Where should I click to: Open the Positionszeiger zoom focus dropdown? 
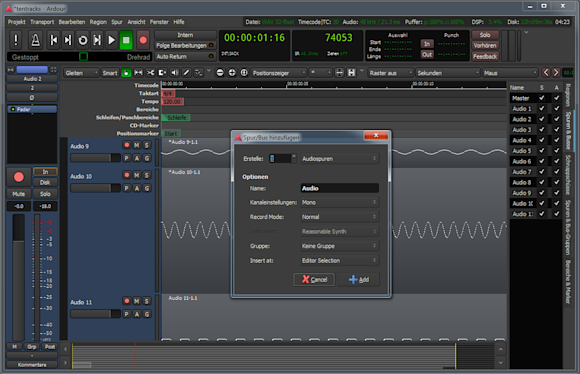[279, 73]
